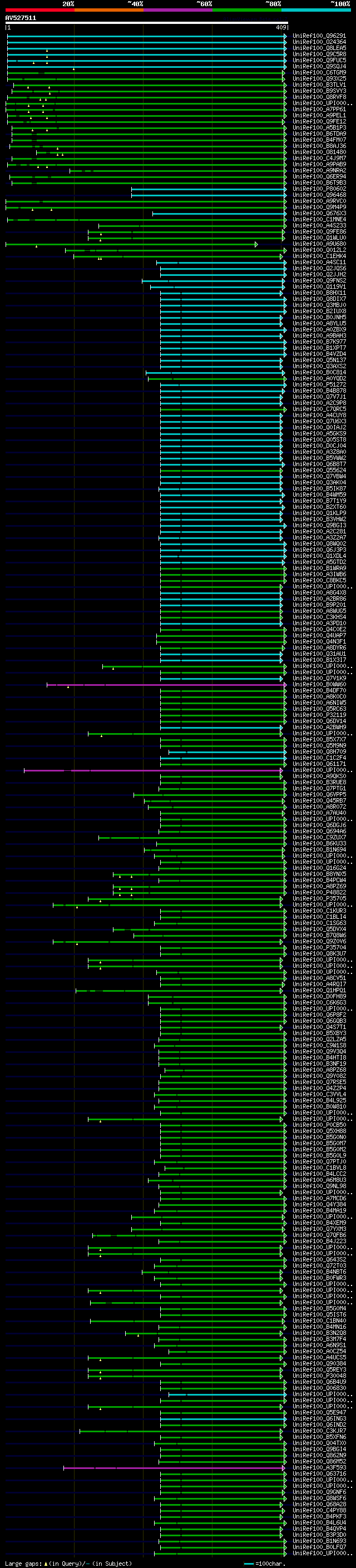The height and width of the screenshot is (1568, 356).
Task: Select the UniRef100_C1KUR3 label
Action: (319, 911)
